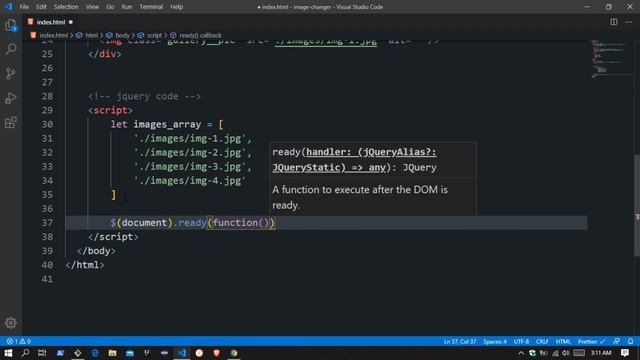Image resolution: width=640 pixels, height=360 pixels.
Task: Open the Windows Start menu
Action: [8, 353]
